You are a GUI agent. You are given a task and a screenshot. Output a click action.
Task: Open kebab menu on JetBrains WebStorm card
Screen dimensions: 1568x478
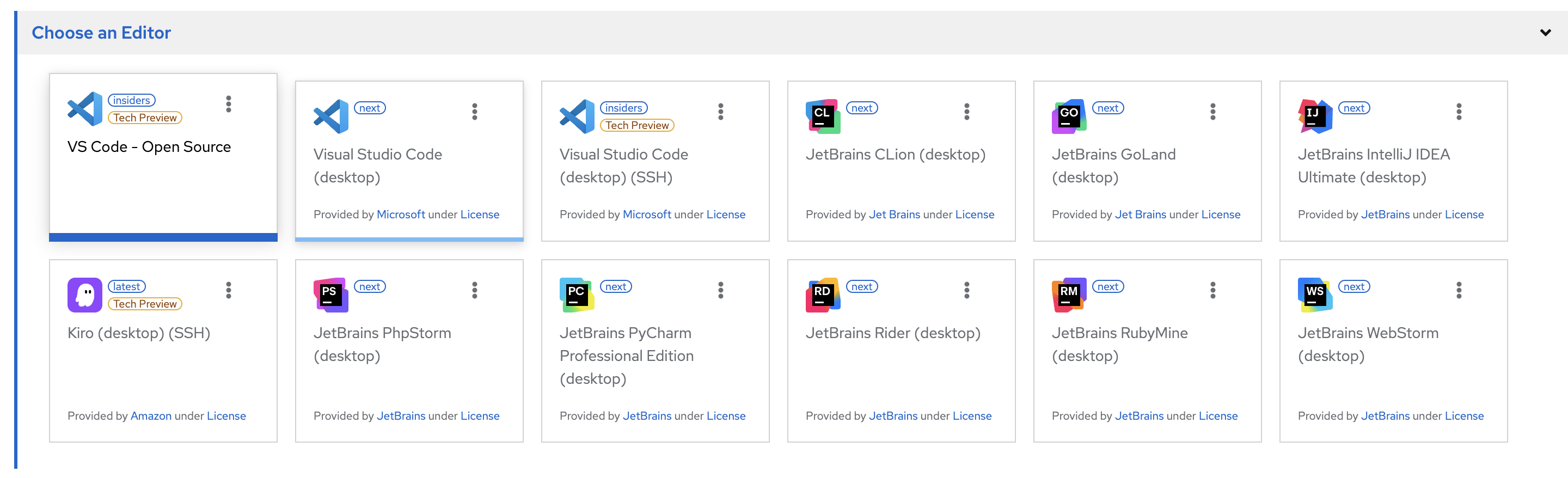point(1459,291)
